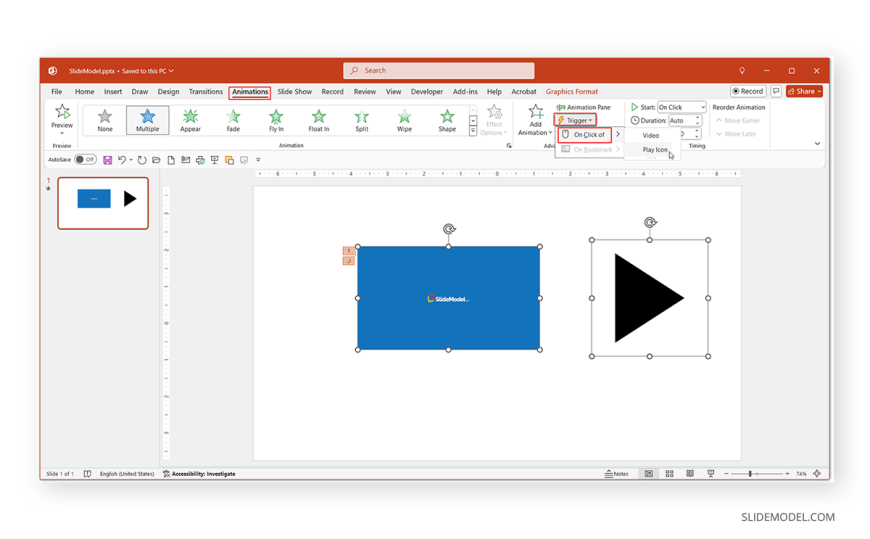Click the Add Animation icon
The image size is (870, 539).
click(x=535, y=115)
